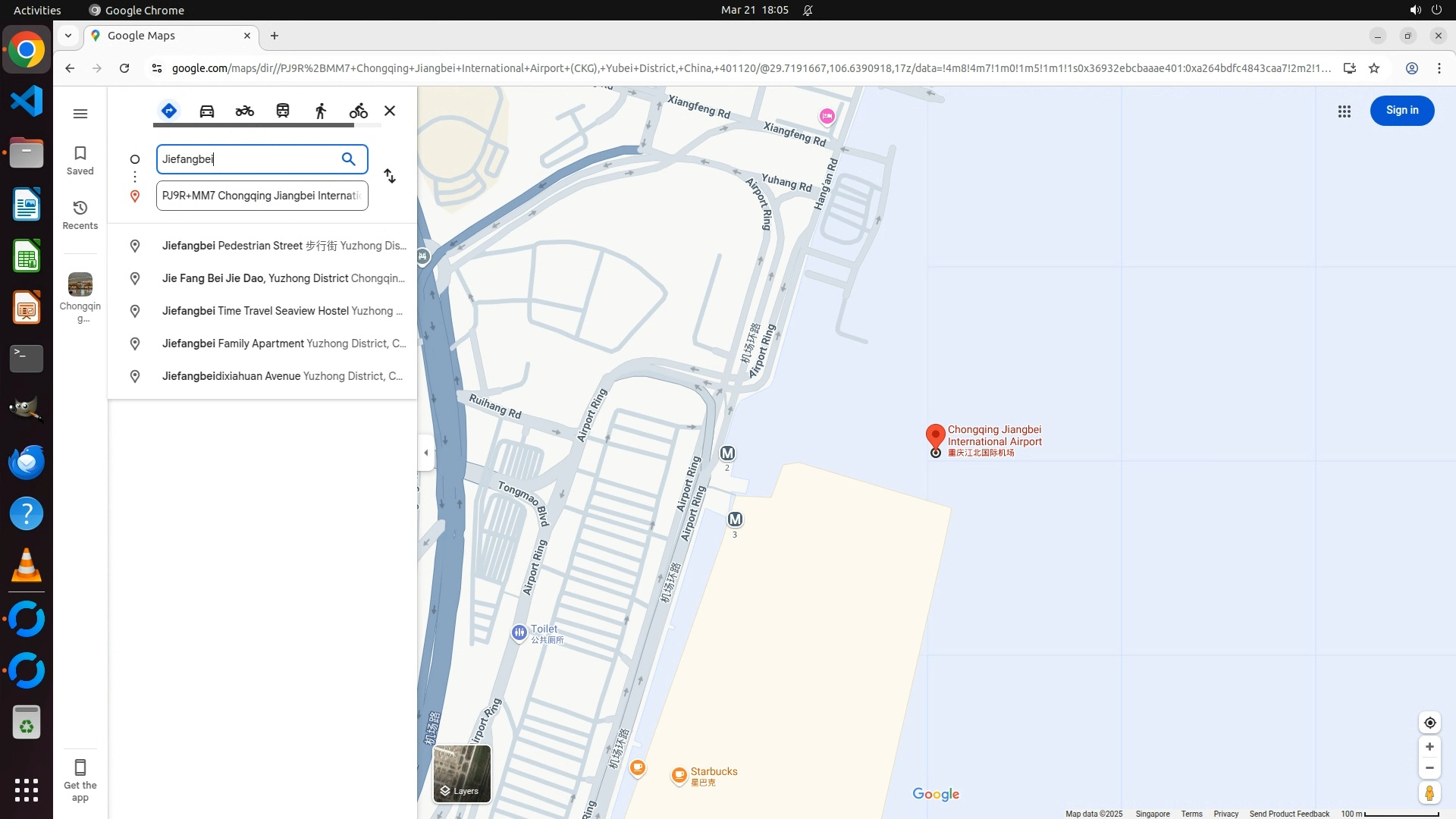The width and height of the screenshot is (1456, 819).
Task: Select the Motorcycle travel mode icon
Action: click(x=244, y=111)
